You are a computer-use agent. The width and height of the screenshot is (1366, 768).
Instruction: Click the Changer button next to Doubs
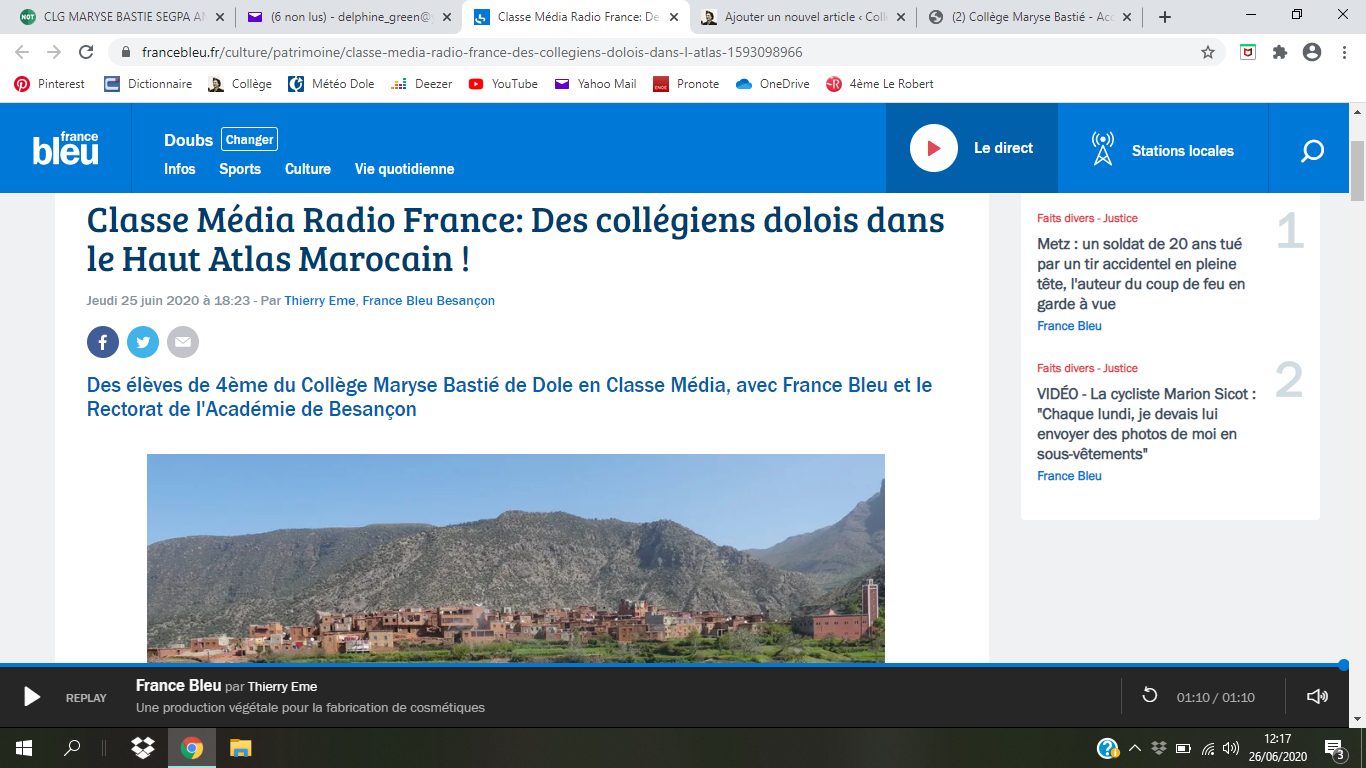click(249, 140)
